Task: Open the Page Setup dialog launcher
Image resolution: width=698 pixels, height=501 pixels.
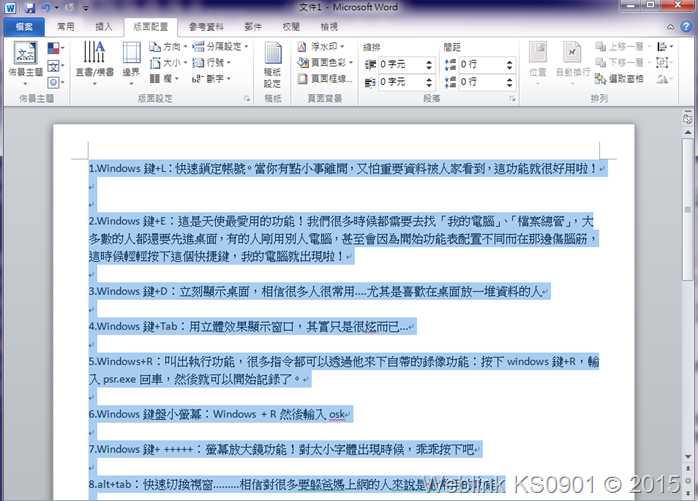Action: click(247, 99)
